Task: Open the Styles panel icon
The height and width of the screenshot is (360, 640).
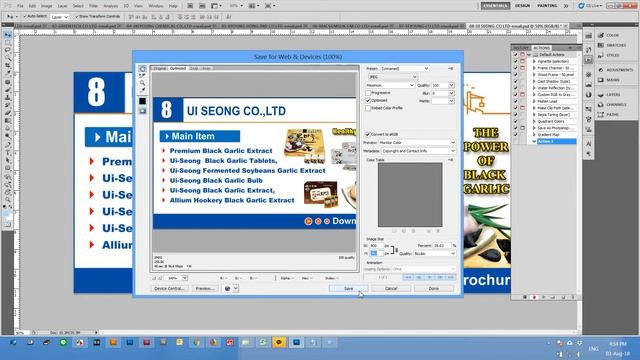Action: pos(600,55)
